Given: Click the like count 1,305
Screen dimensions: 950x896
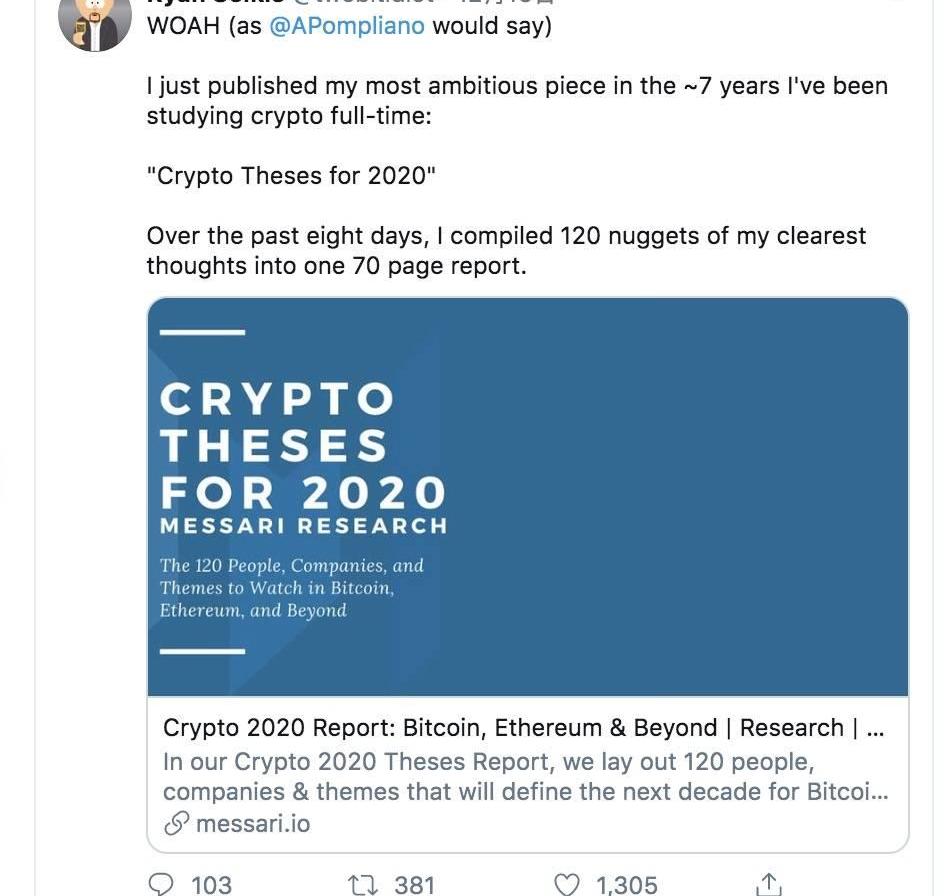Looking at the screenshot, I should [x=626, y=884].
